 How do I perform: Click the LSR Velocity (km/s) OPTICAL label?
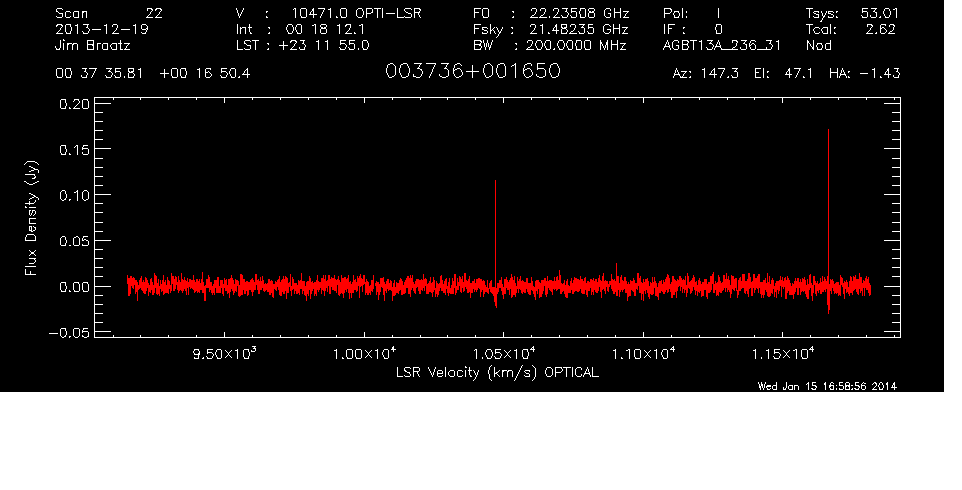coord(497,372)
